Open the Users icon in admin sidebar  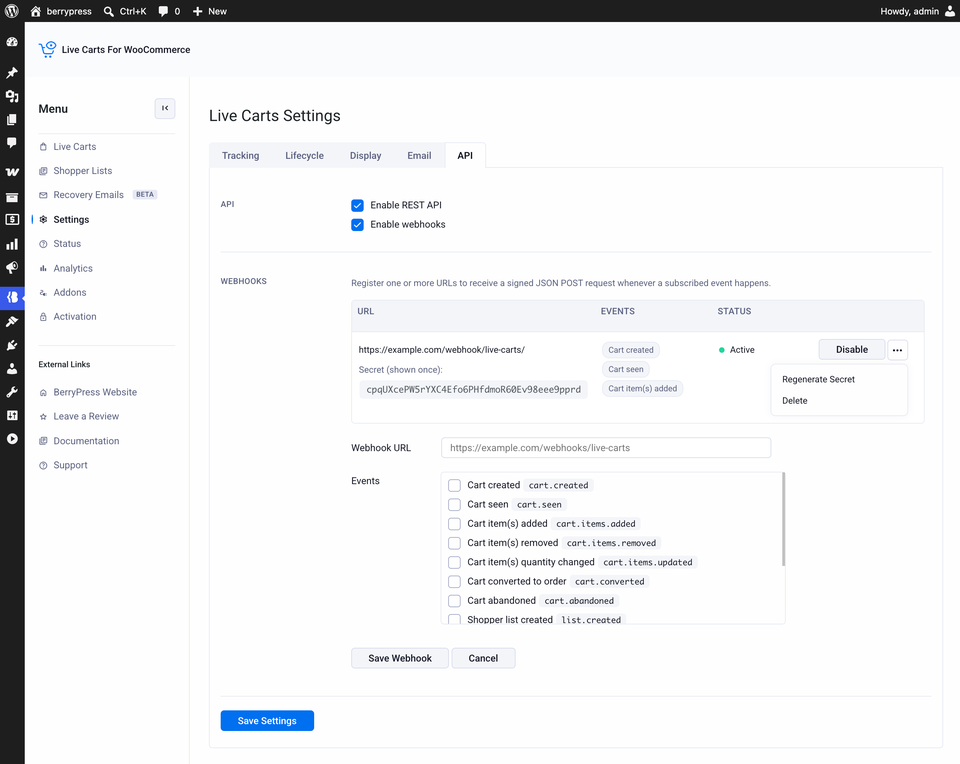pos(12,369)
